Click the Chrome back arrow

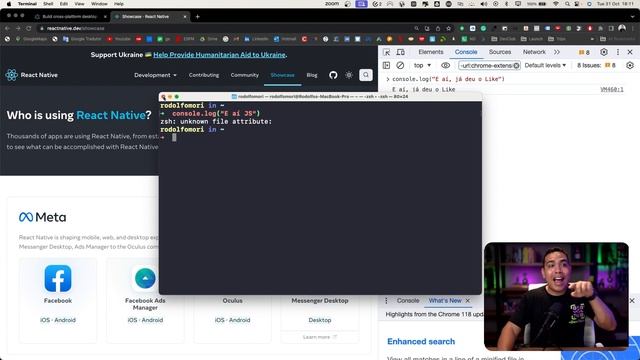7,28
